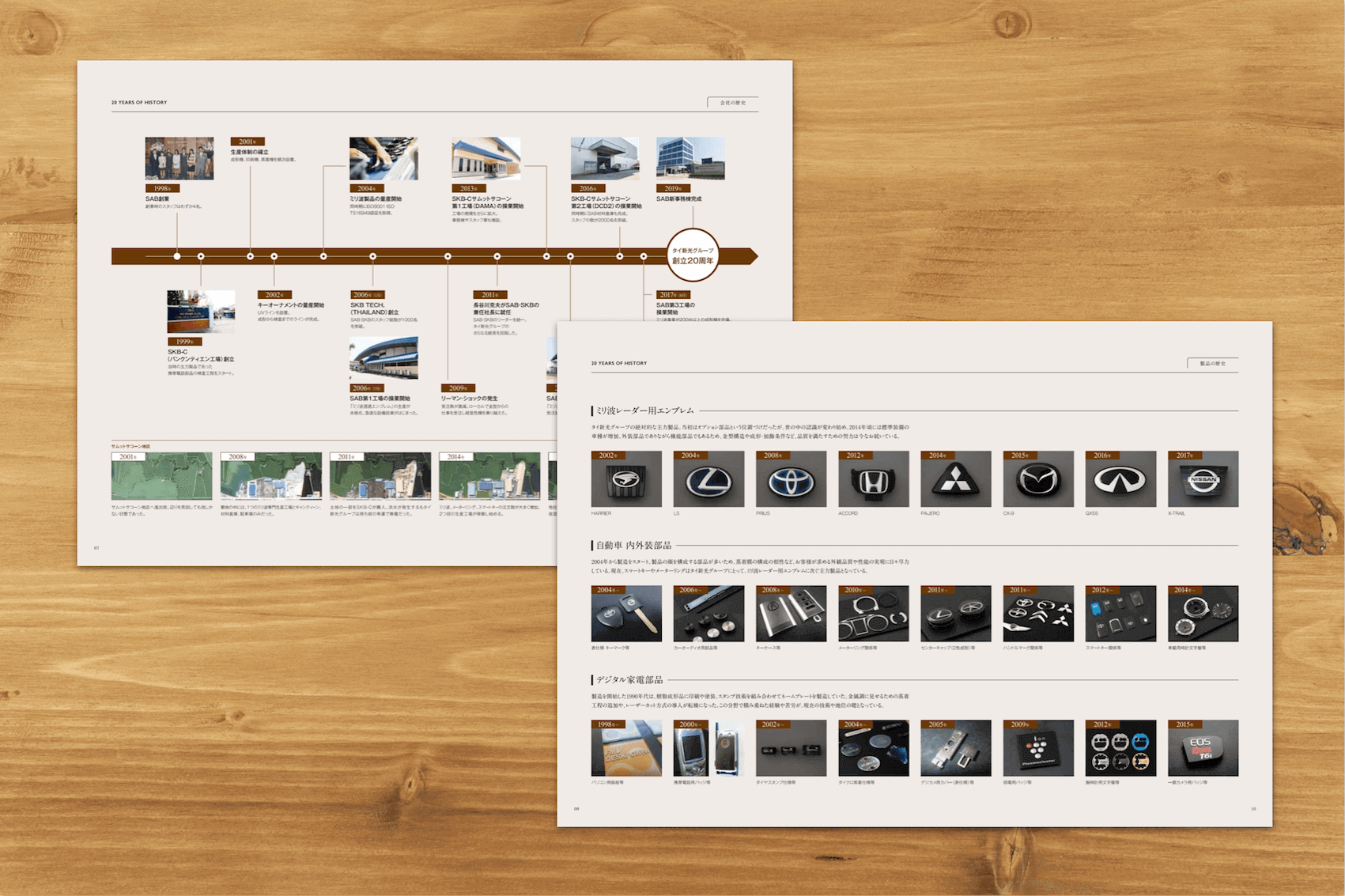Click the 1998 FMV Deskpower nameplate photo

pos(626,748)
